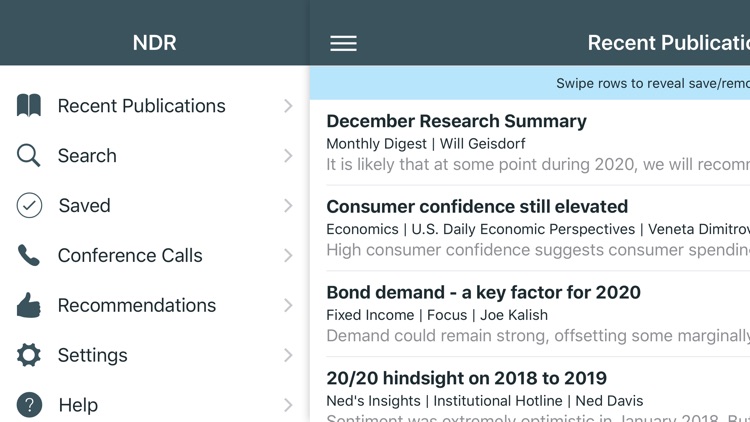Click the Recommendations thumbs-up icon
Screen dimensions: 750x422
(29, 305)
